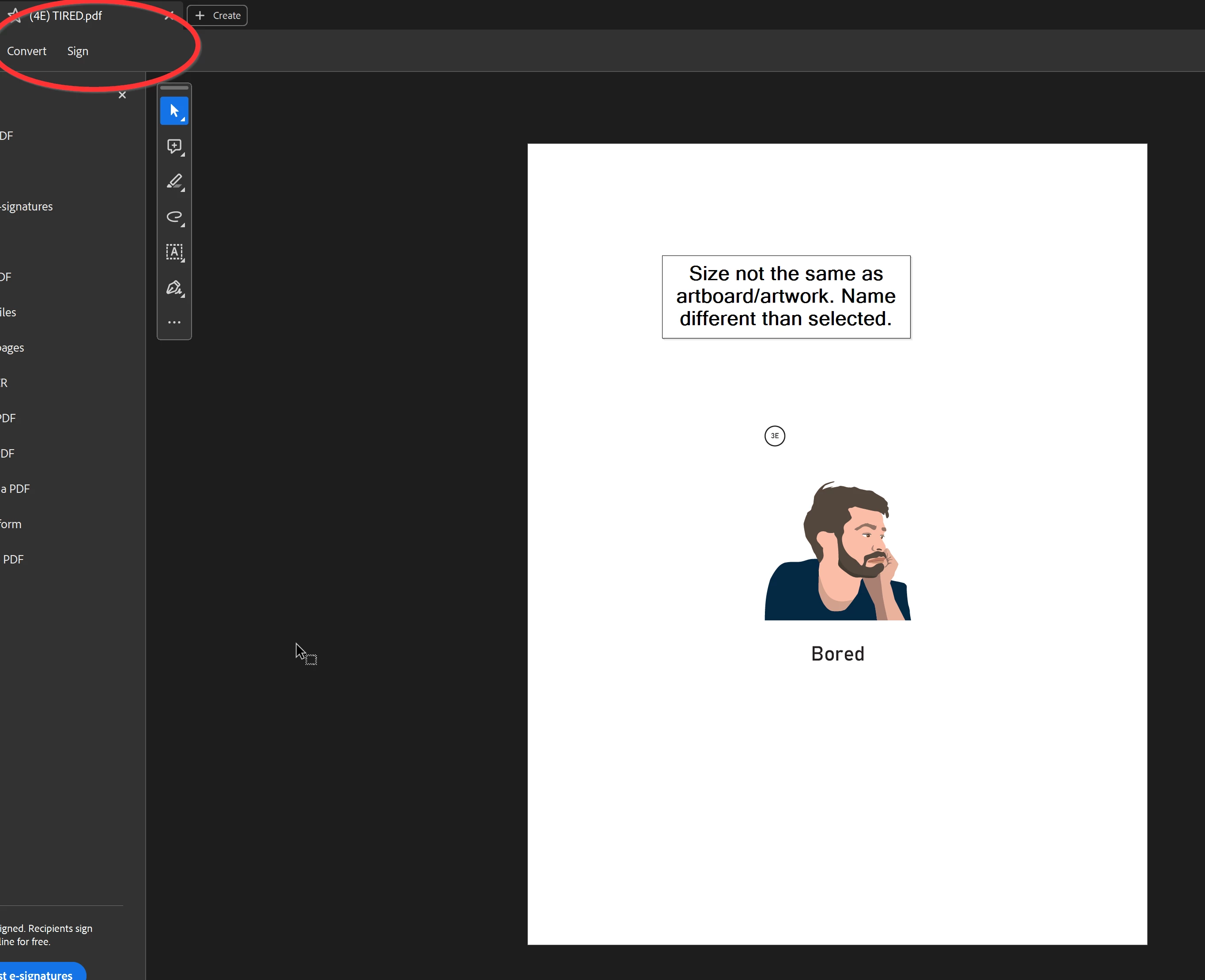The width and height of the screenshot is (1205, 980).
Task: Switch to the Convert menu
Action: 26,51
